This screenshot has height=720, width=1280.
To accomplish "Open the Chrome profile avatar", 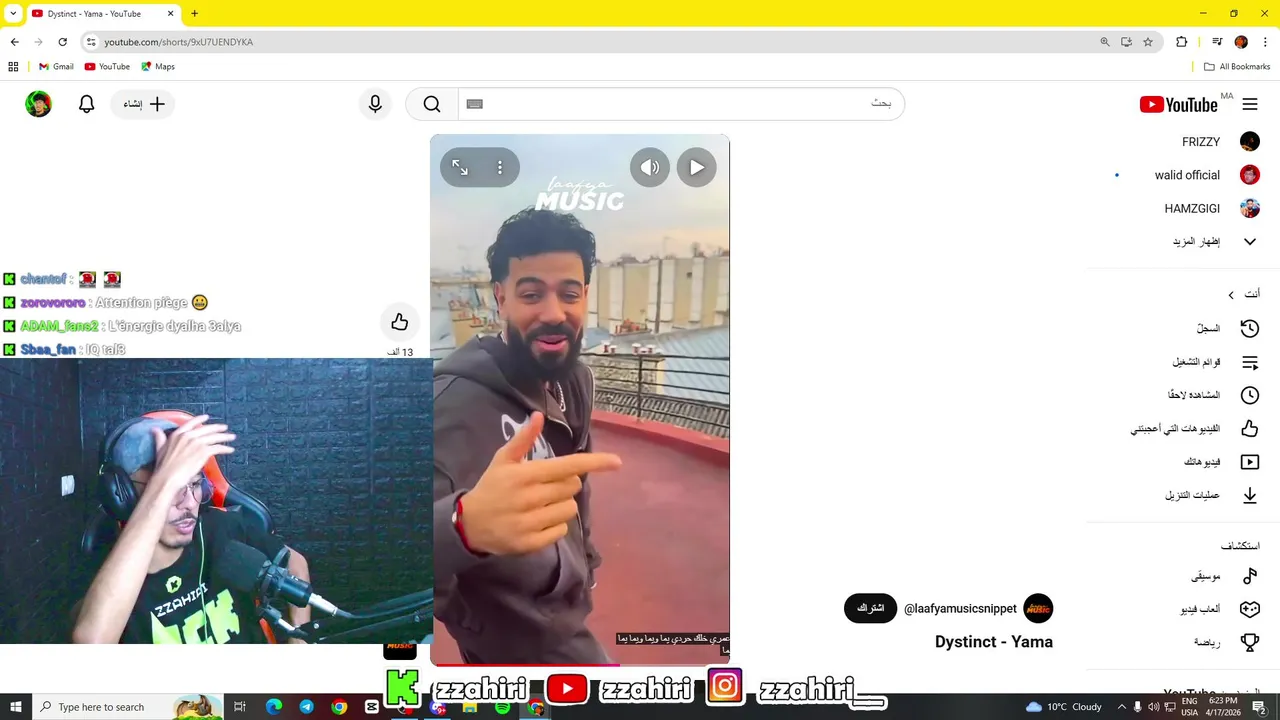I will coord(1241,42).
